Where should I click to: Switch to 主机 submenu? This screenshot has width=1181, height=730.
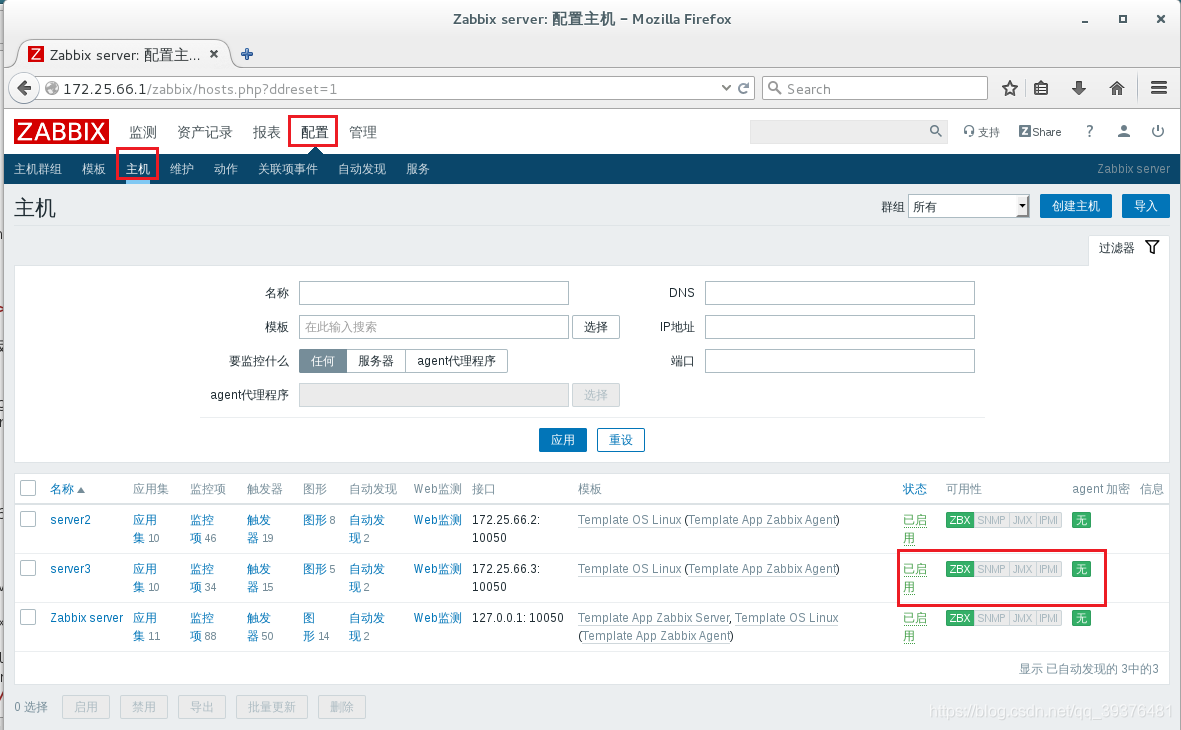click(x=138, y=169)
